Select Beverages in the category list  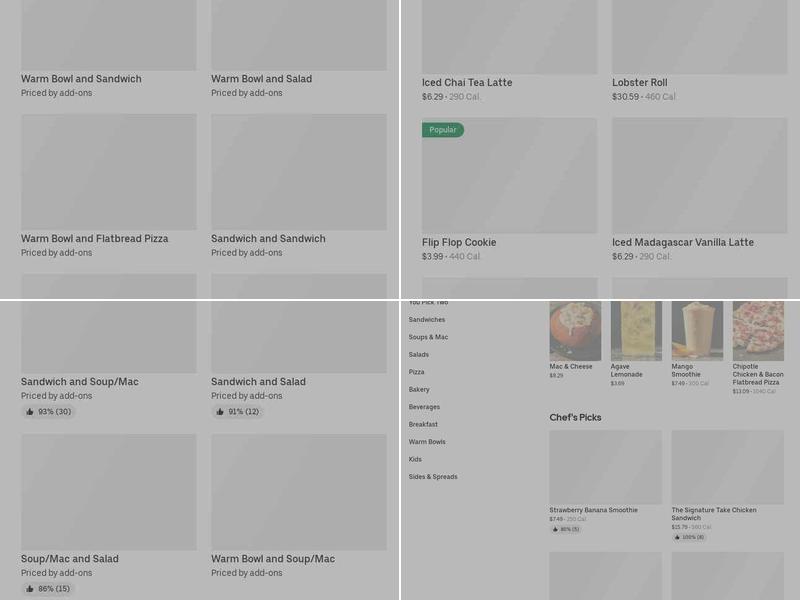pos(424,407)
